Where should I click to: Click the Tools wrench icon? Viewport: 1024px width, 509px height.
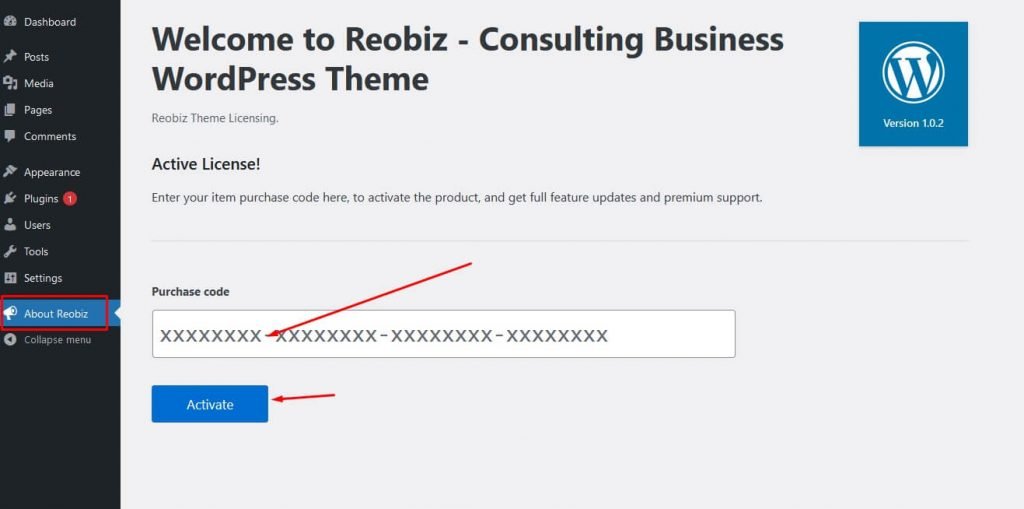[9, 251]
